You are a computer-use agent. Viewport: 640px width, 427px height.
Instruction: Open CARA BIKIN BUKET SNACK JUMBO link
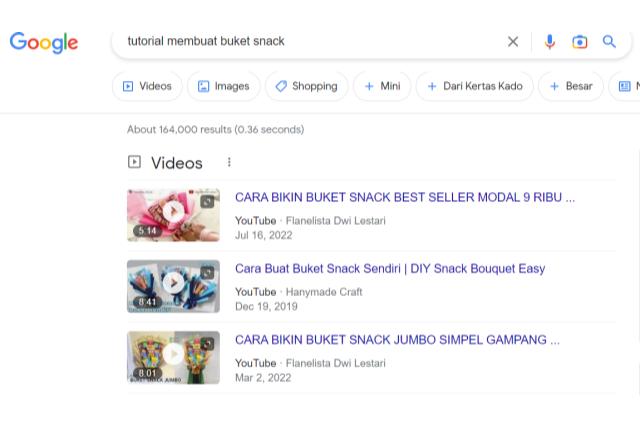click(397, 340)
